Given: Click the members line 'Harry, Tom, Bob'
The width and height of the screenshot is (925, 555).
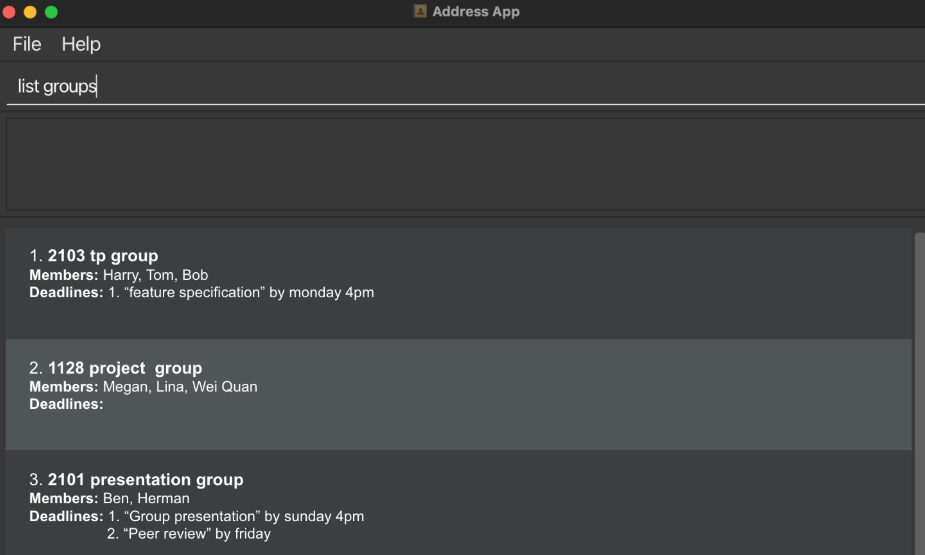Looking at the screenshot, I should point(155,275).
